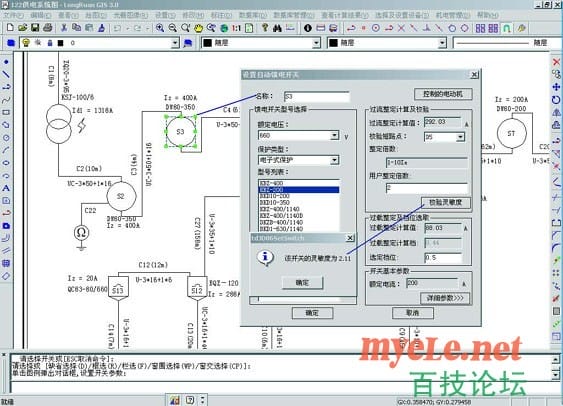Select the rectangle tool in left toolbar

6,112
